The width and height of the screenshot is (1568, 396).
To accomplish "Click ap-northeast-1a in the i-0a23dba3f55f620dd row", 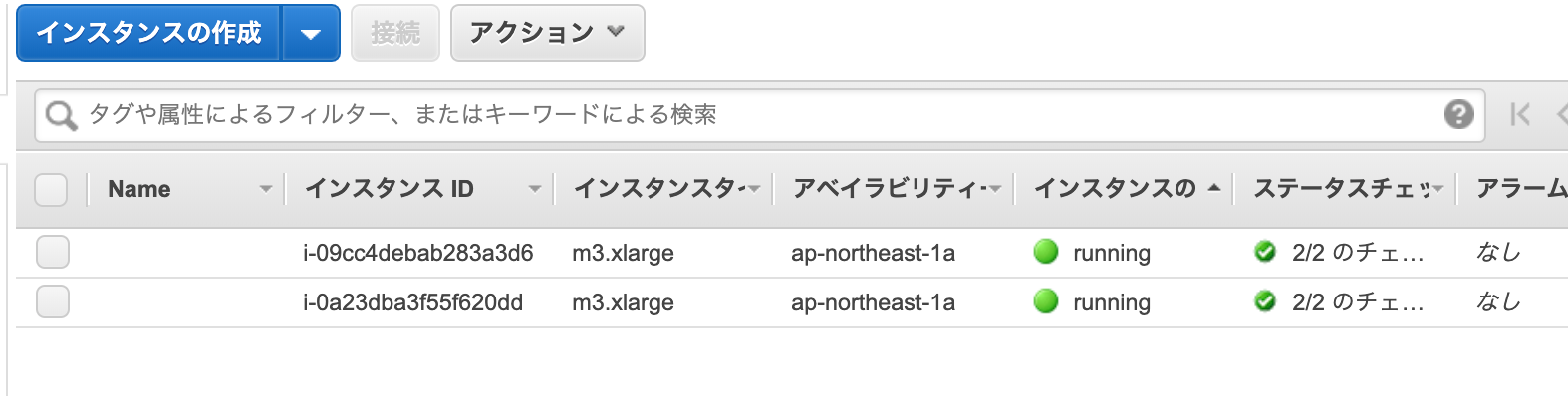I will click(x=873, y=302).
